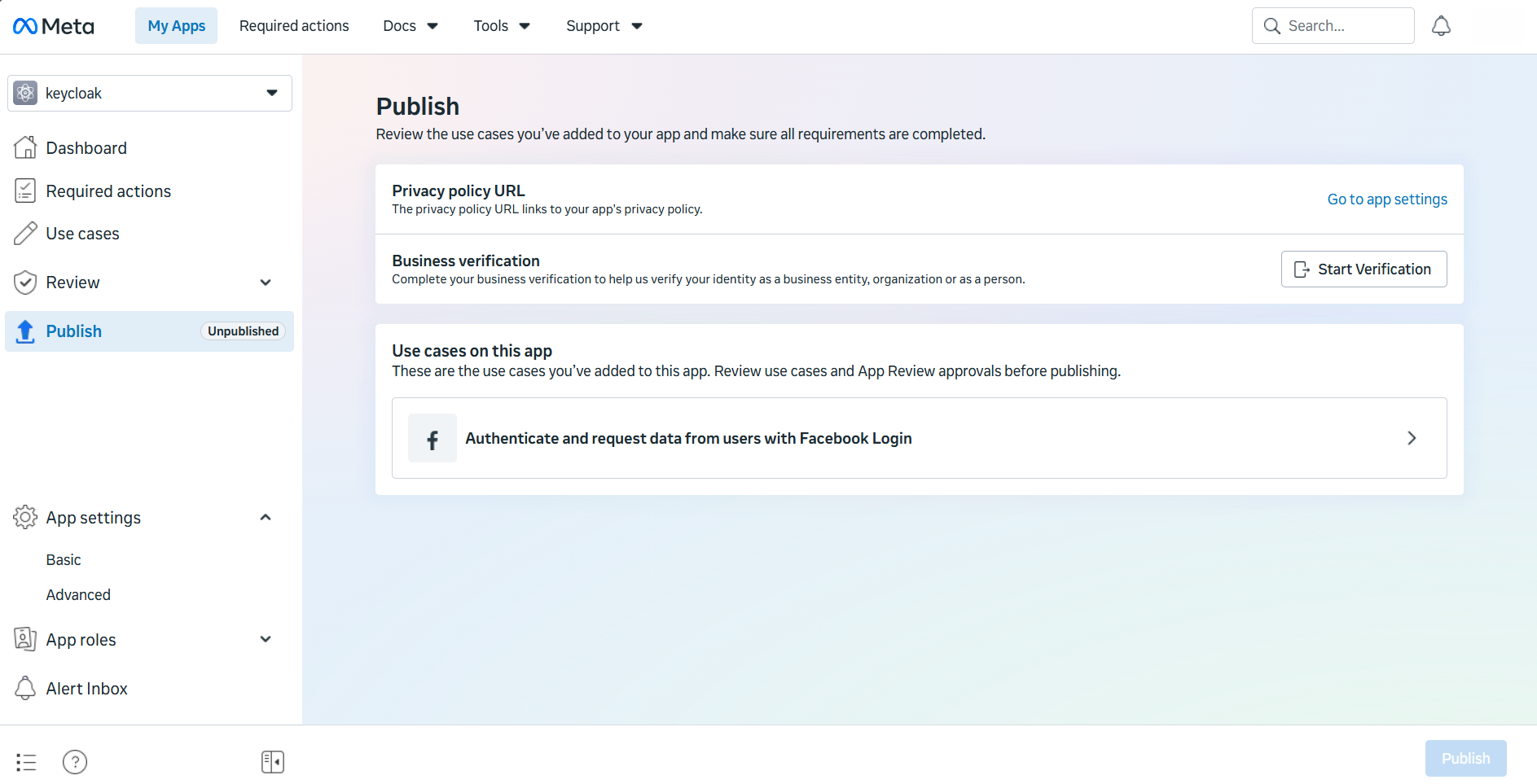Open the help question mark icon
Image resolution: width=1537 pixels, height=784 pixels.
(x=75, y=762)
